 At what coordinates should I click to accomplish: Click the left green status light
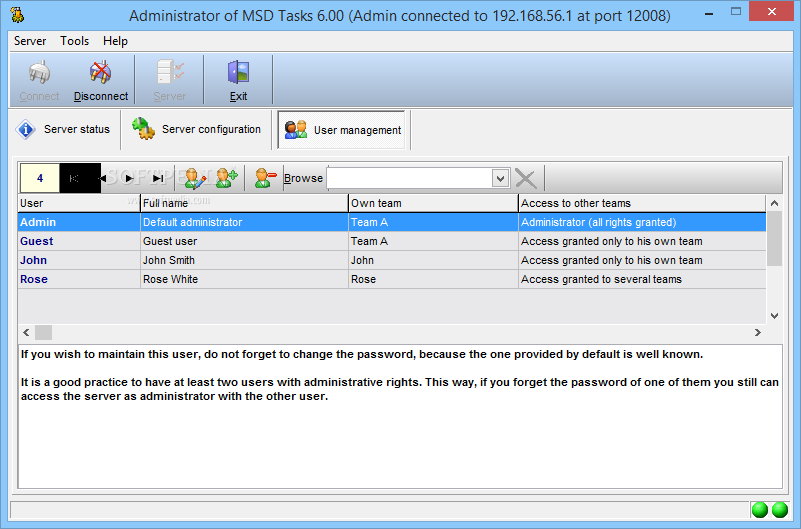pos(760,510)
